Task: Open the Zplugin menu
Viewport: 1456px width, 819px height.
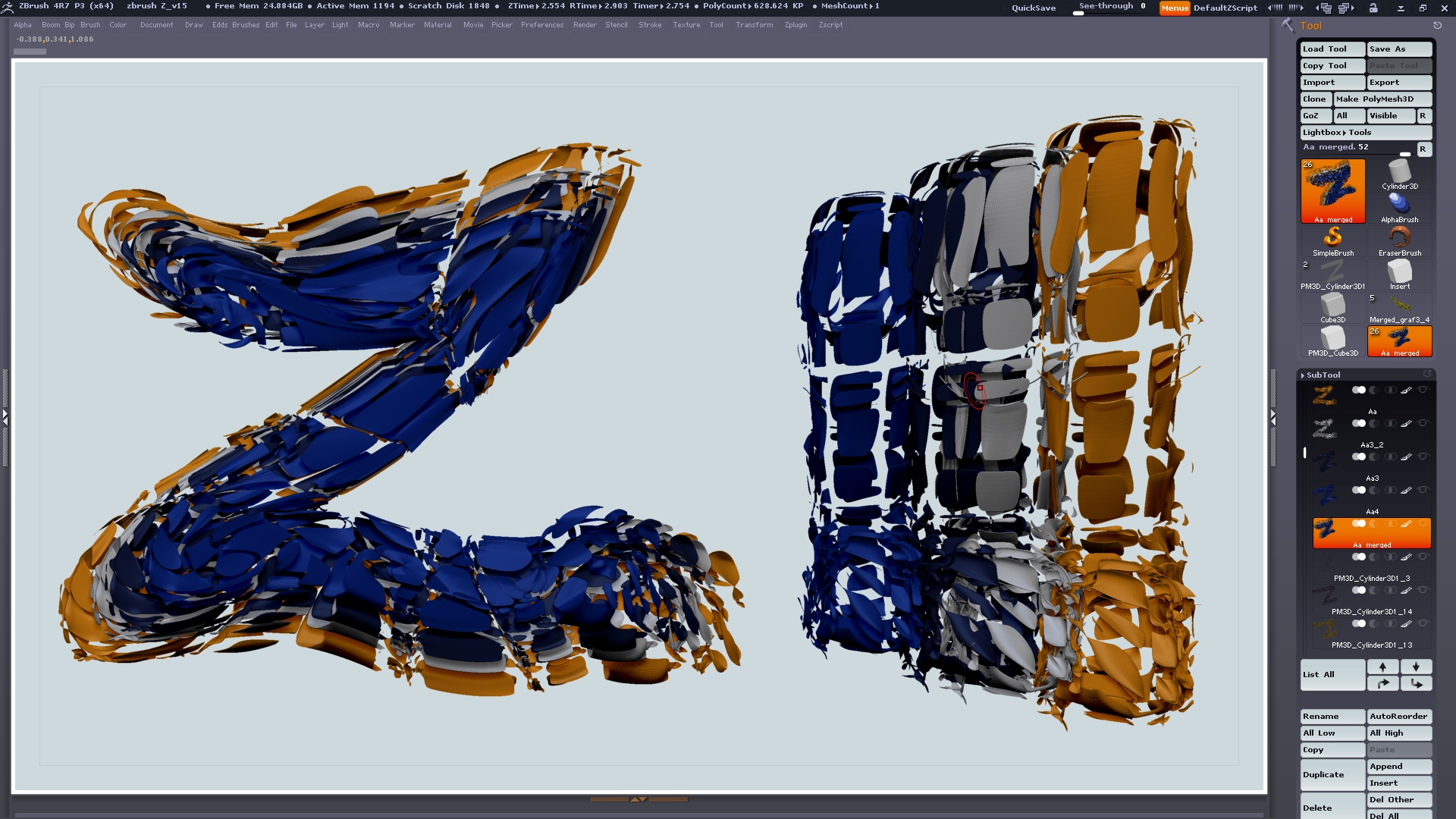Action: 795,25
